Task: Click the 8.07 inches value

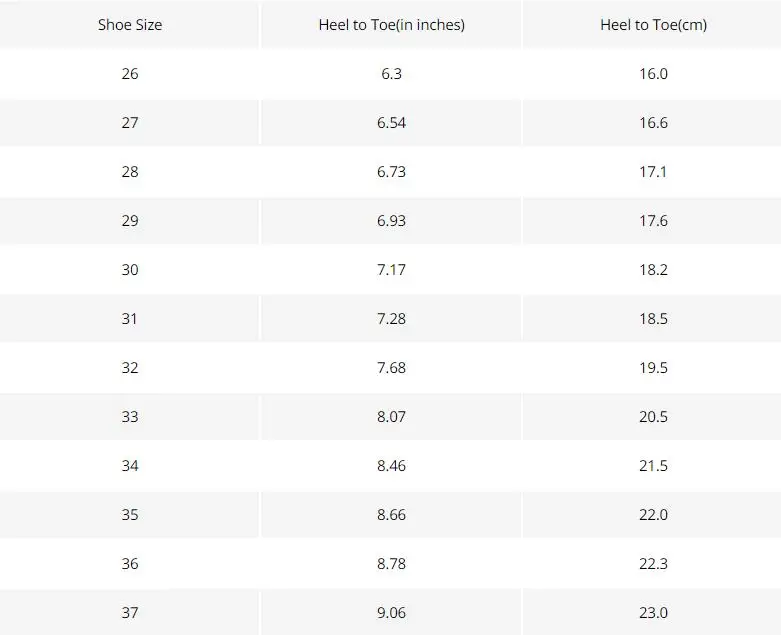Action: 391,417
